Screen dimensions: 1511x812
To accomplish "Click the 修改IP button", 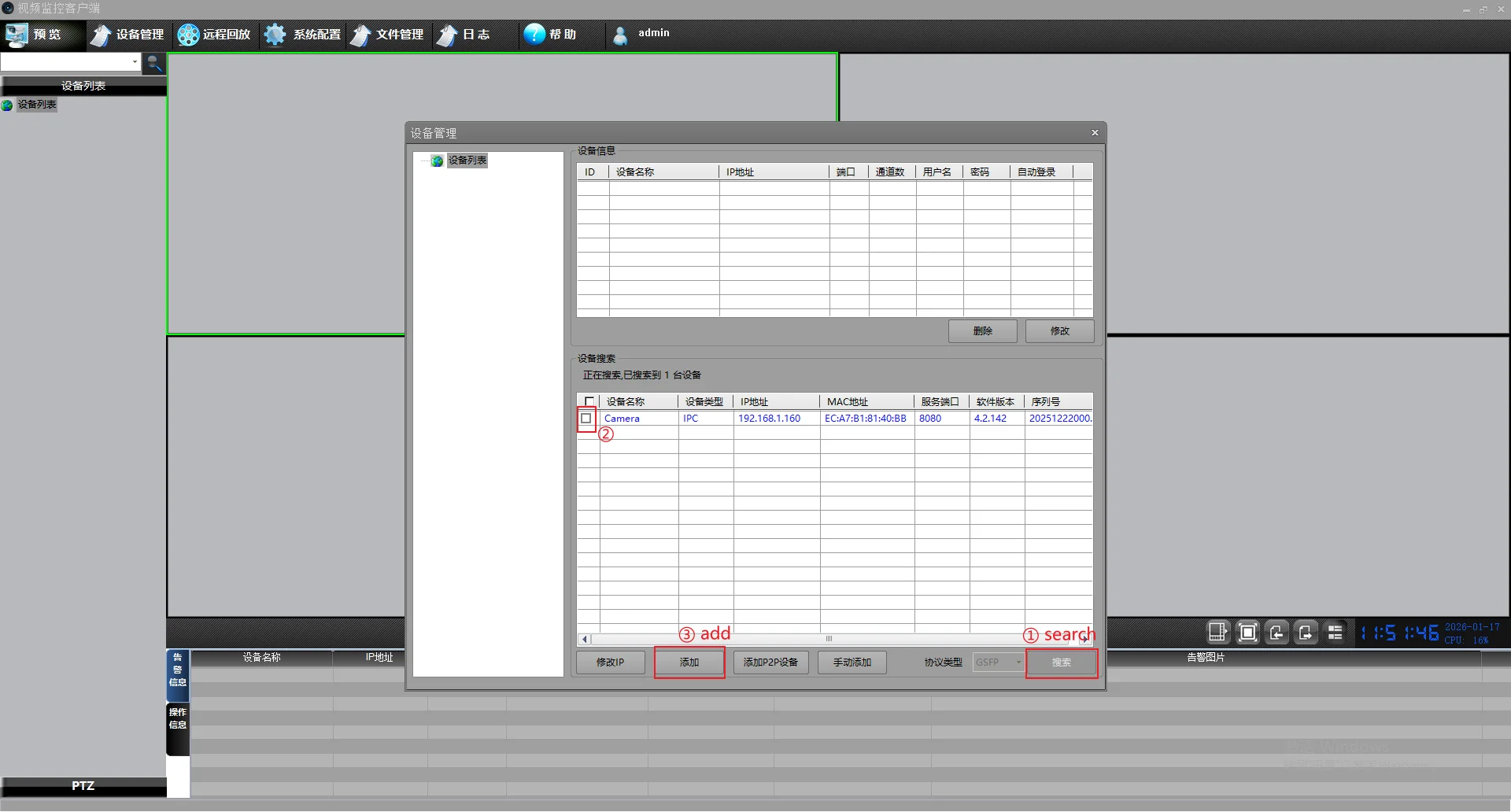I will (x=610, y=663).
